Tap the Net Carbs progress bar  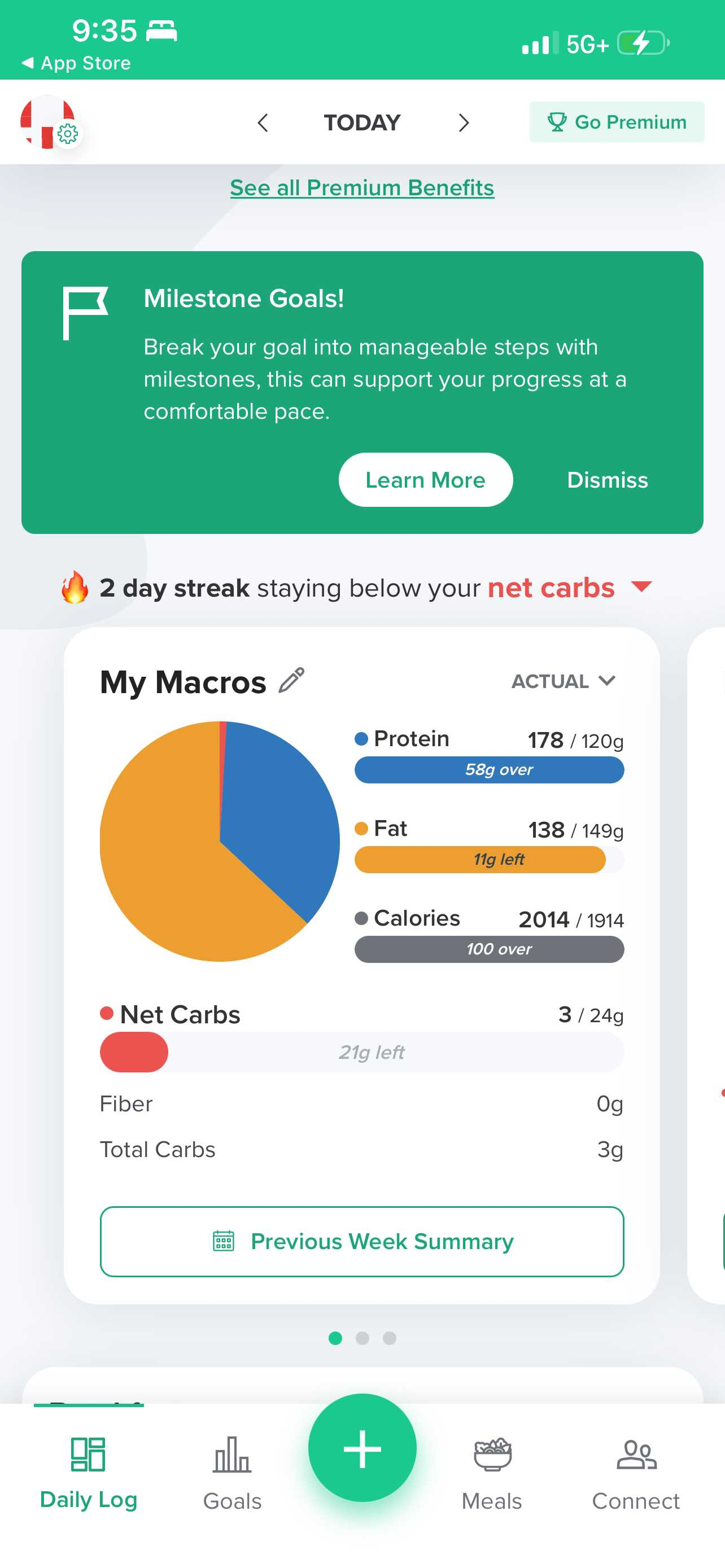pos(361,1052)
